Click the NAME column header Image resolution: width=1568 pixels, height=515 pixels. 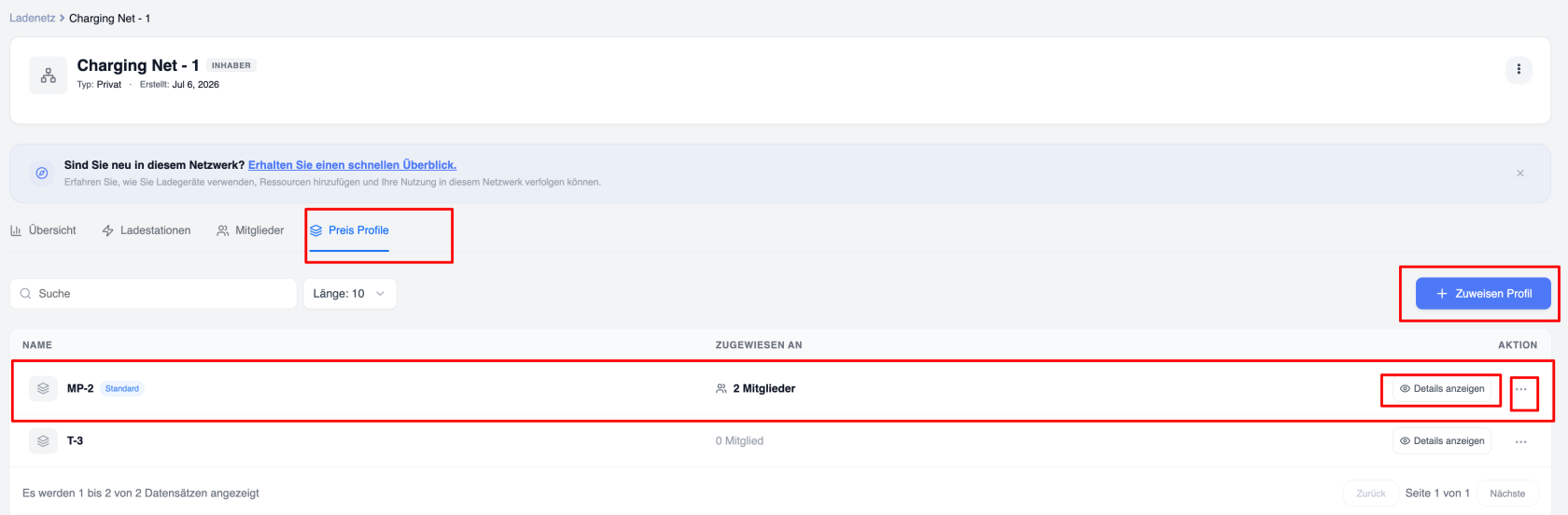pos(37,345)
